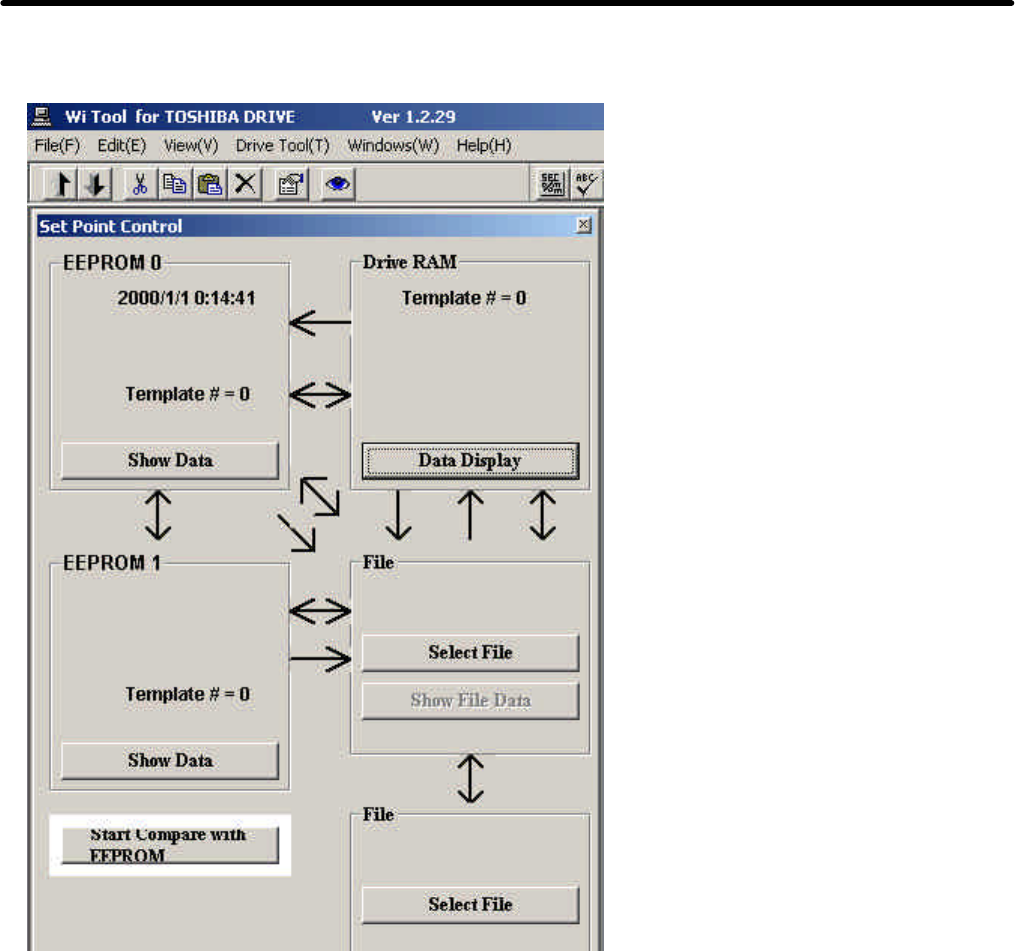Click rightmost vertical double arrow below Data Display
Image resolution: width=1015 pixels, height=951 pixels.
click(x=542, y=515)
